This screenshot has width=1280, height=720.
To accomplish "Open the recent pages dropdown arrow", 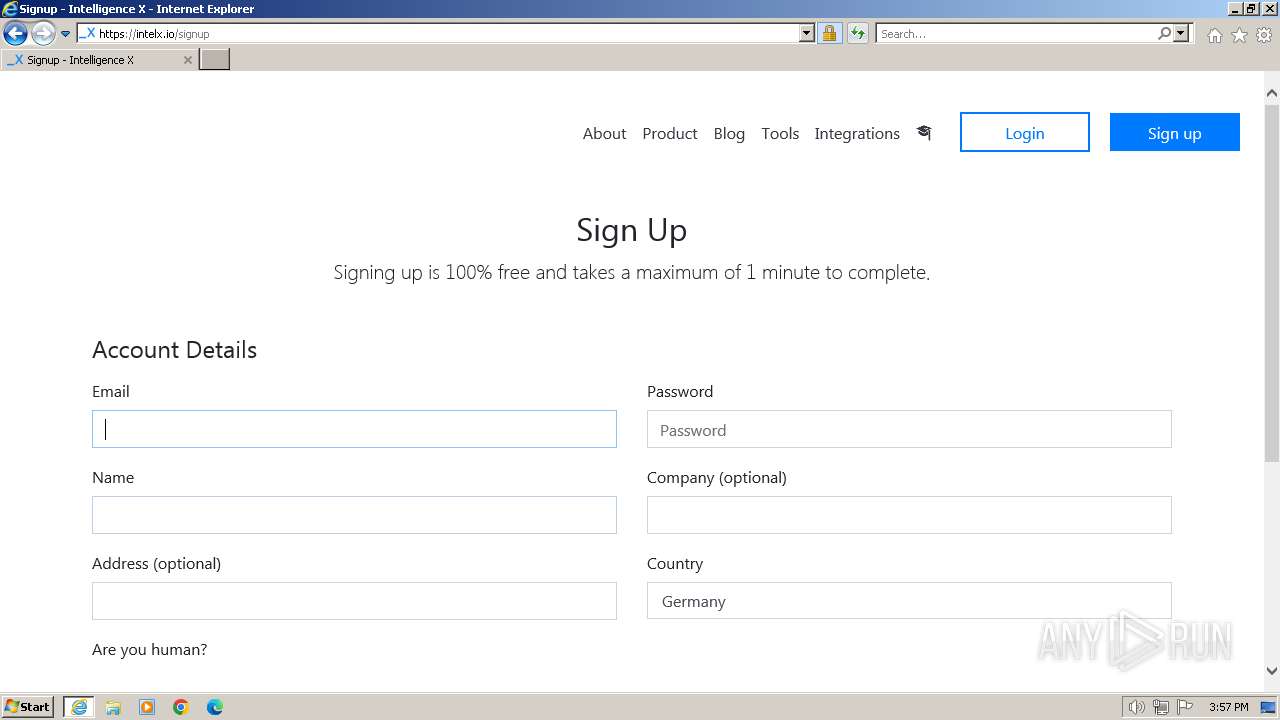I will click(65, 34).
